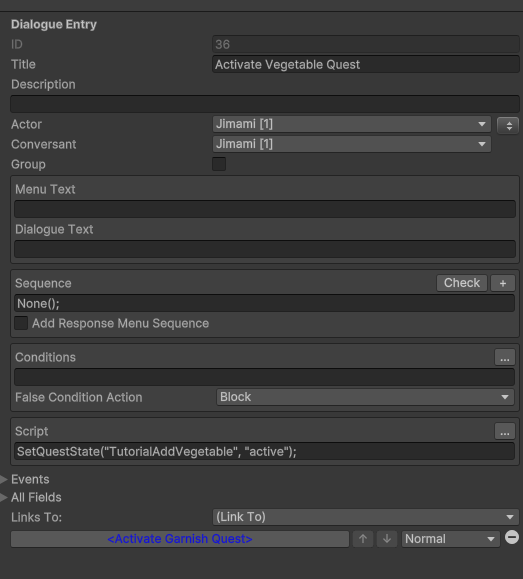Click into the SetQuestState Script field
The image size is (523, 579).
[264, 451]
